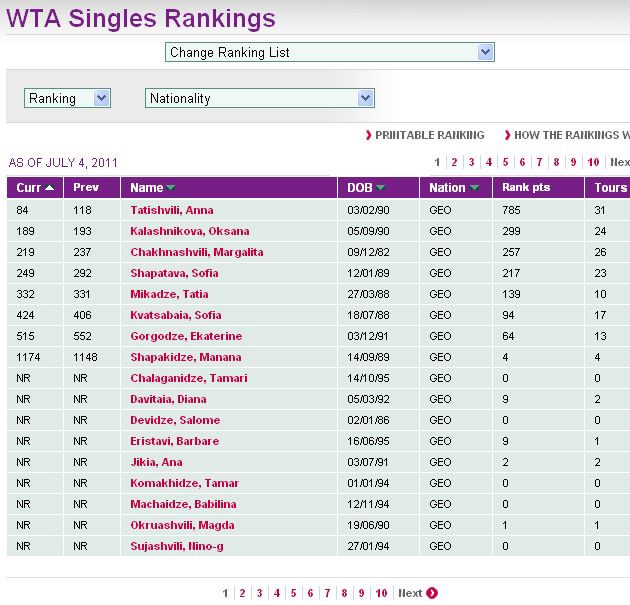The image size is (630, 605).
Task: Select the WTA Singles Rankings heading
Action: 141,18
